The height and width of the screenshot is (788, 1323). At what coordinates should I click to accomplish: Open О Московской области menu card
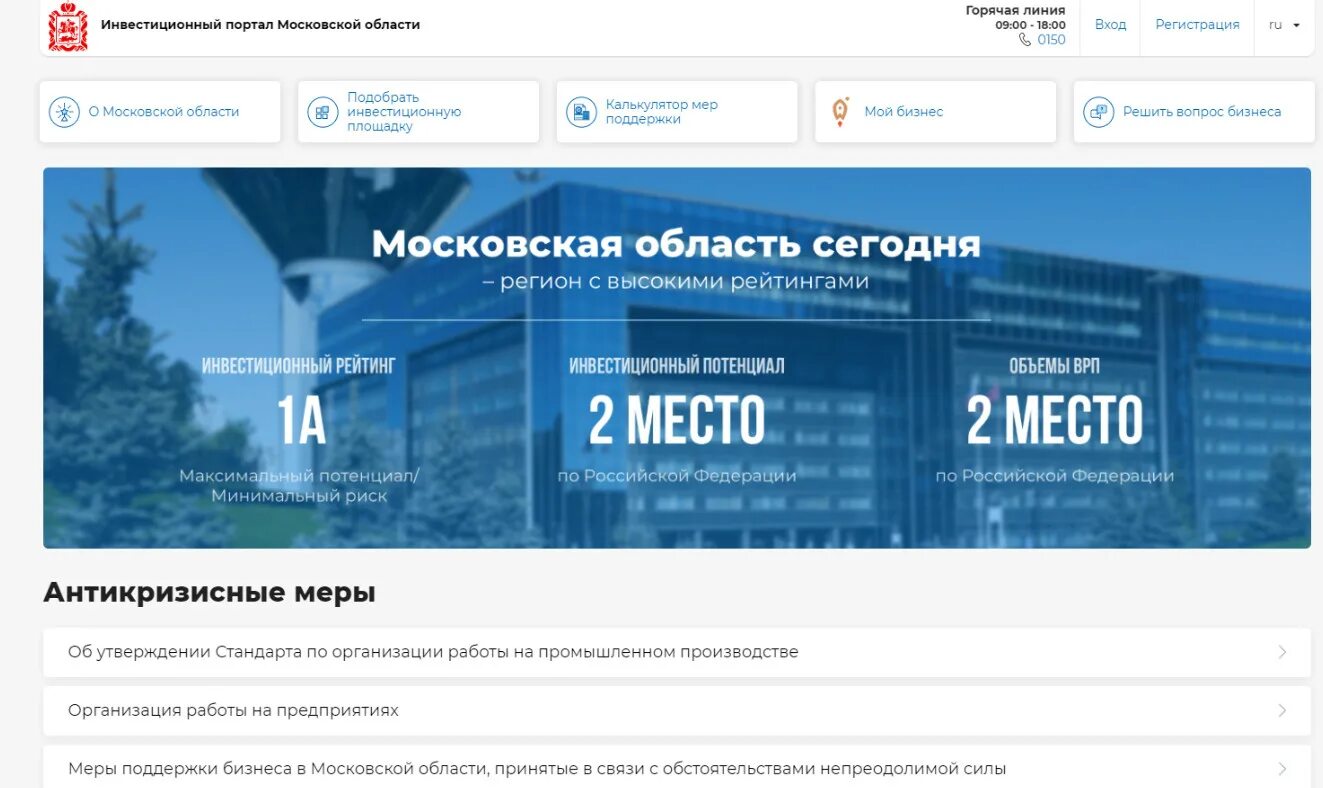(160, 112)
